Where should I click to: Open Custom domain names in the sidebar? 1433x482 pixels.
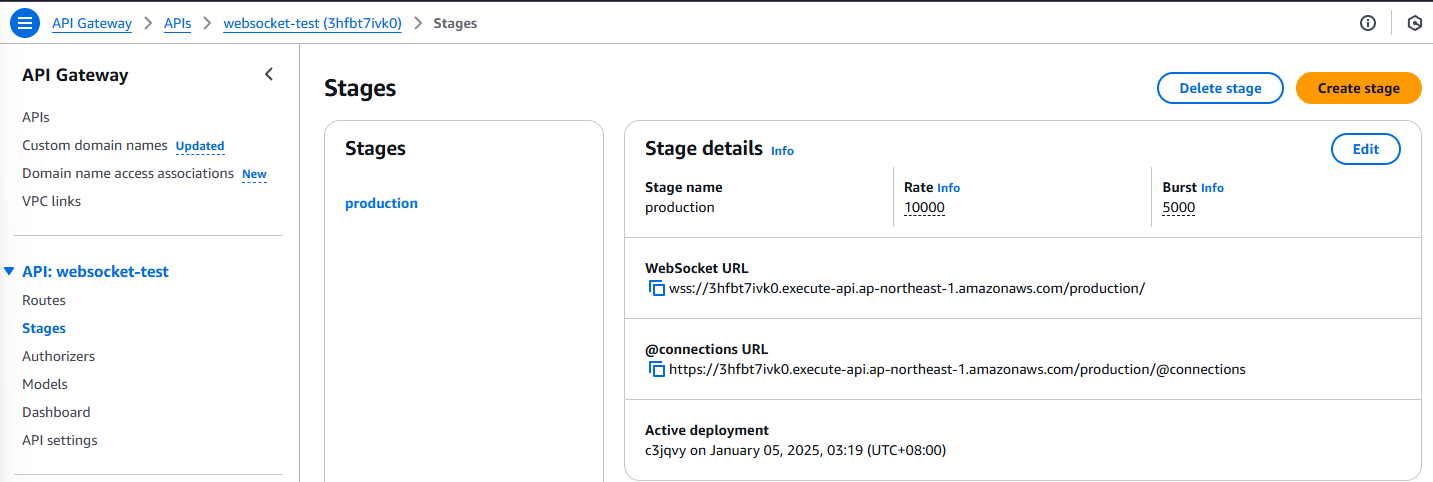pos(95,145)
